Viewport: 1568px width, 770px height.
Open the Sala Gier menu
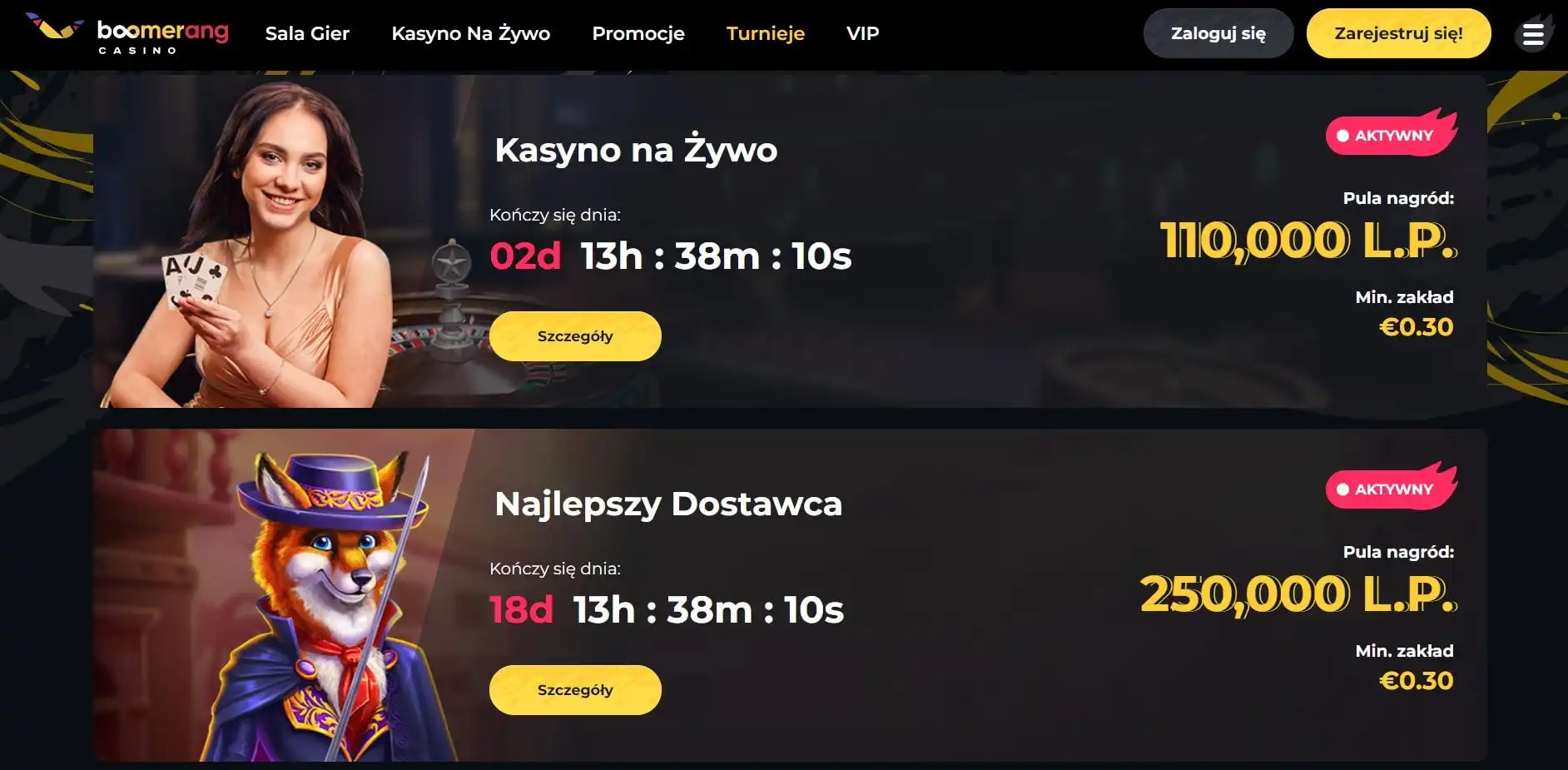click(x=307, y=33)
